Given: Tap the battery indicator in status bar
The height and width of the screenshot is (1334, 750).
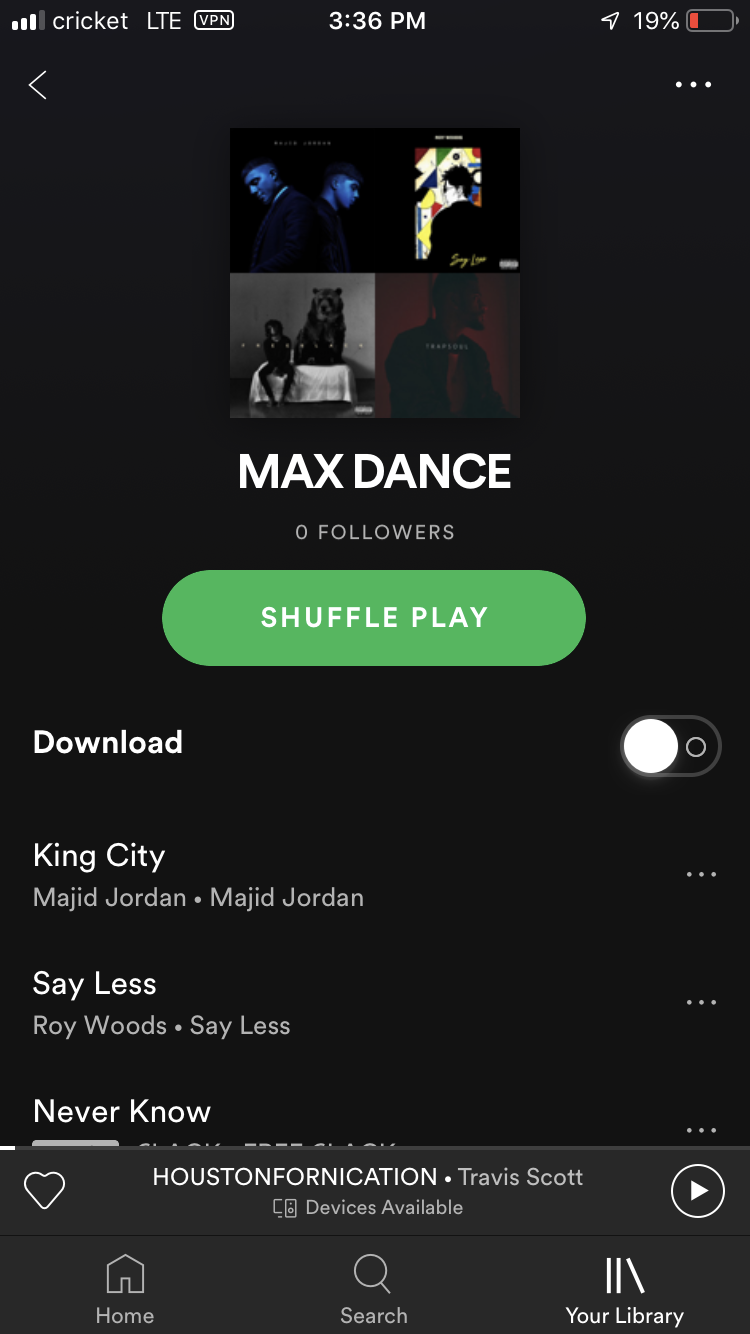Looking at the screenshot, I should pyautogui.click(x=711, y=21).
